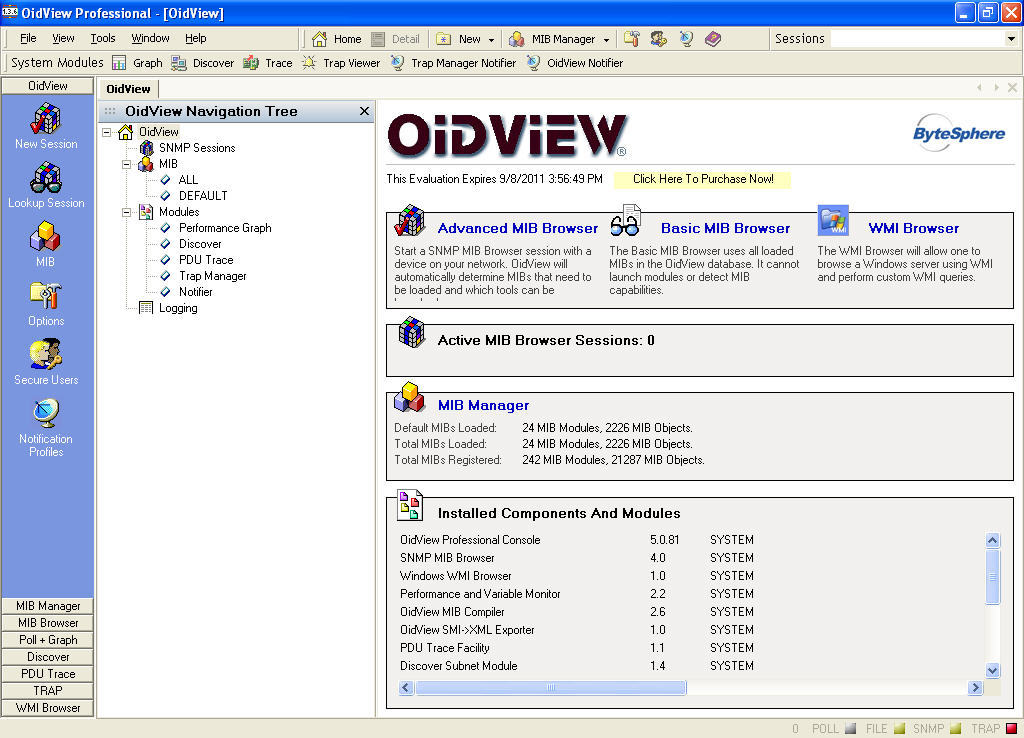Click the New Session sidebar icon

click(46, 120)
